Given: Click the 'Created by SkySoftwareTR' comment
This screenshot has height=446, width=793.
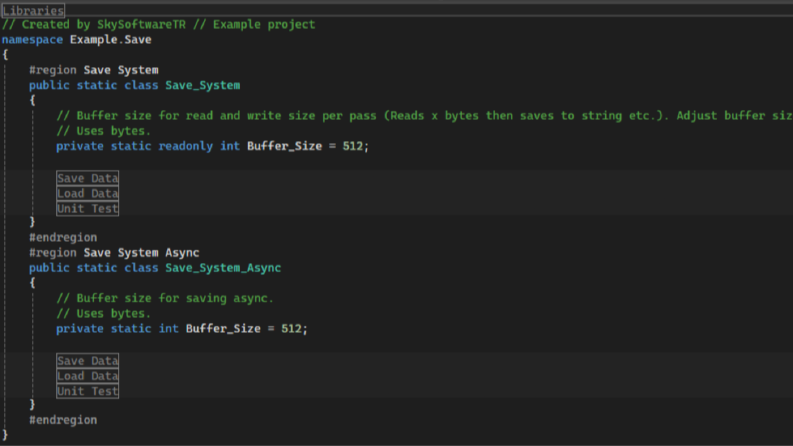Looking at the screenshot, I should coord(159,24).
